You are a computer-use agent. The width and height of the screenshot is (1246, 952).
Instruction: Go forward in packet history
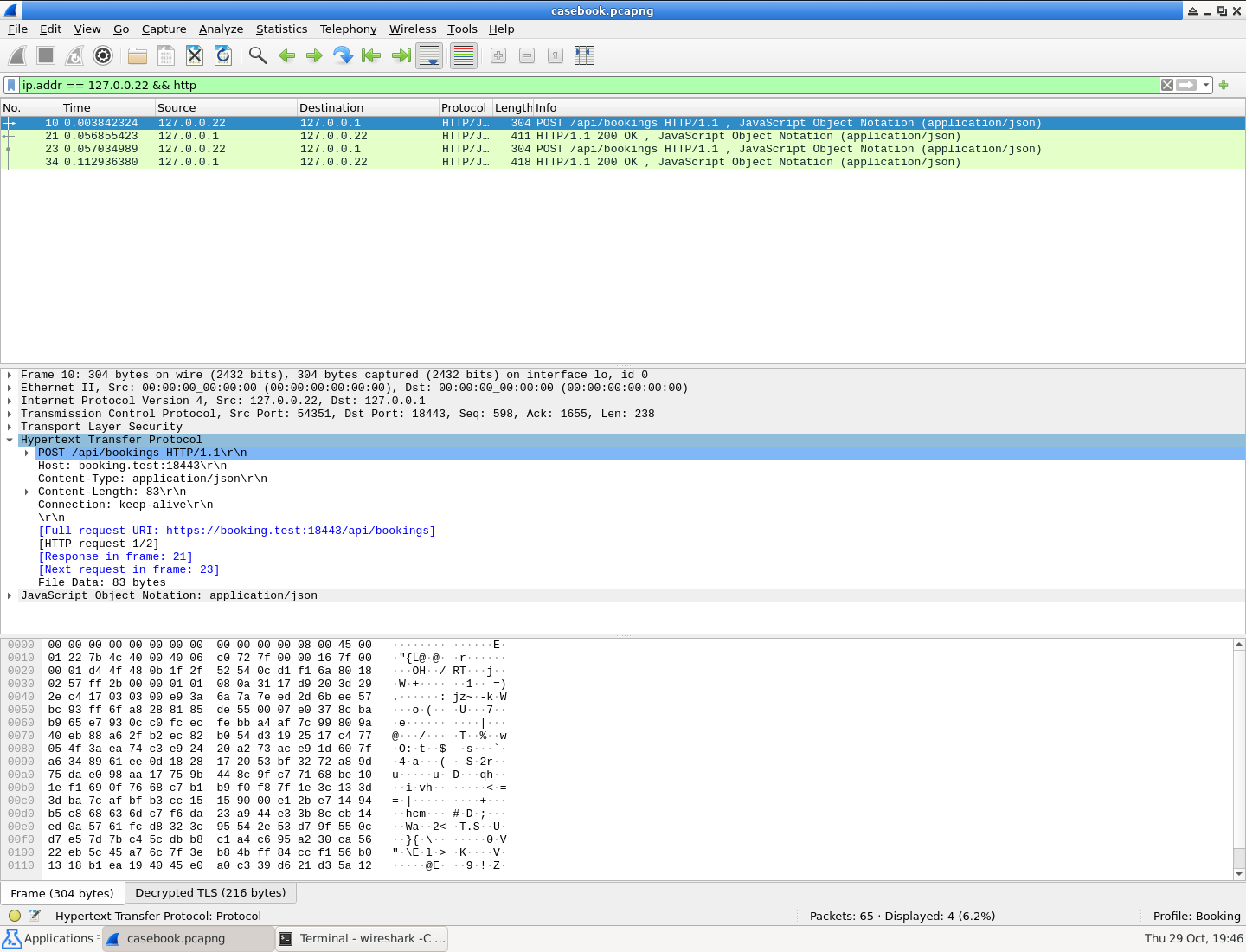point(315,56)
